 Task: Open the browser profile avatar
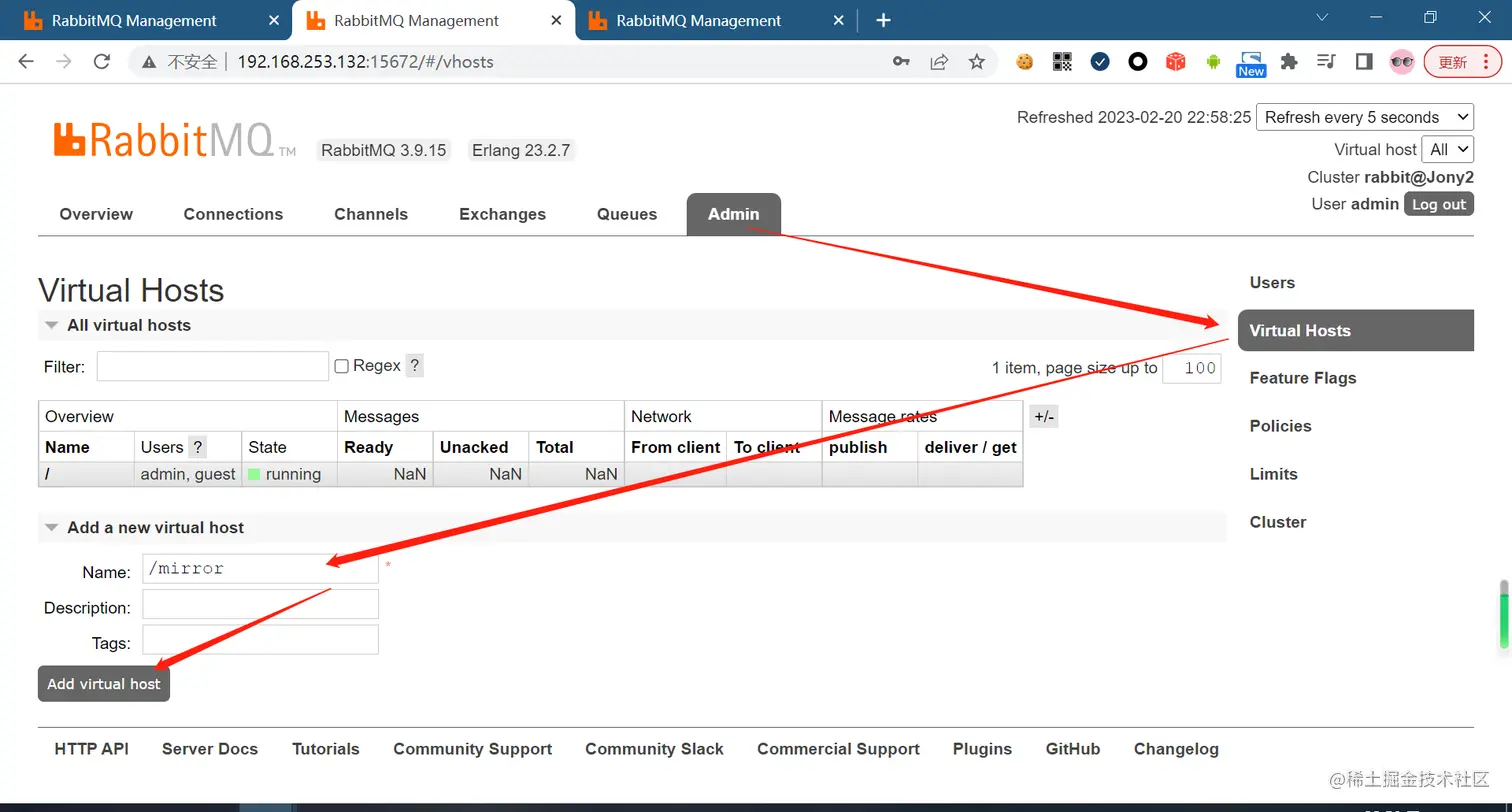(x=1402, y=61)
